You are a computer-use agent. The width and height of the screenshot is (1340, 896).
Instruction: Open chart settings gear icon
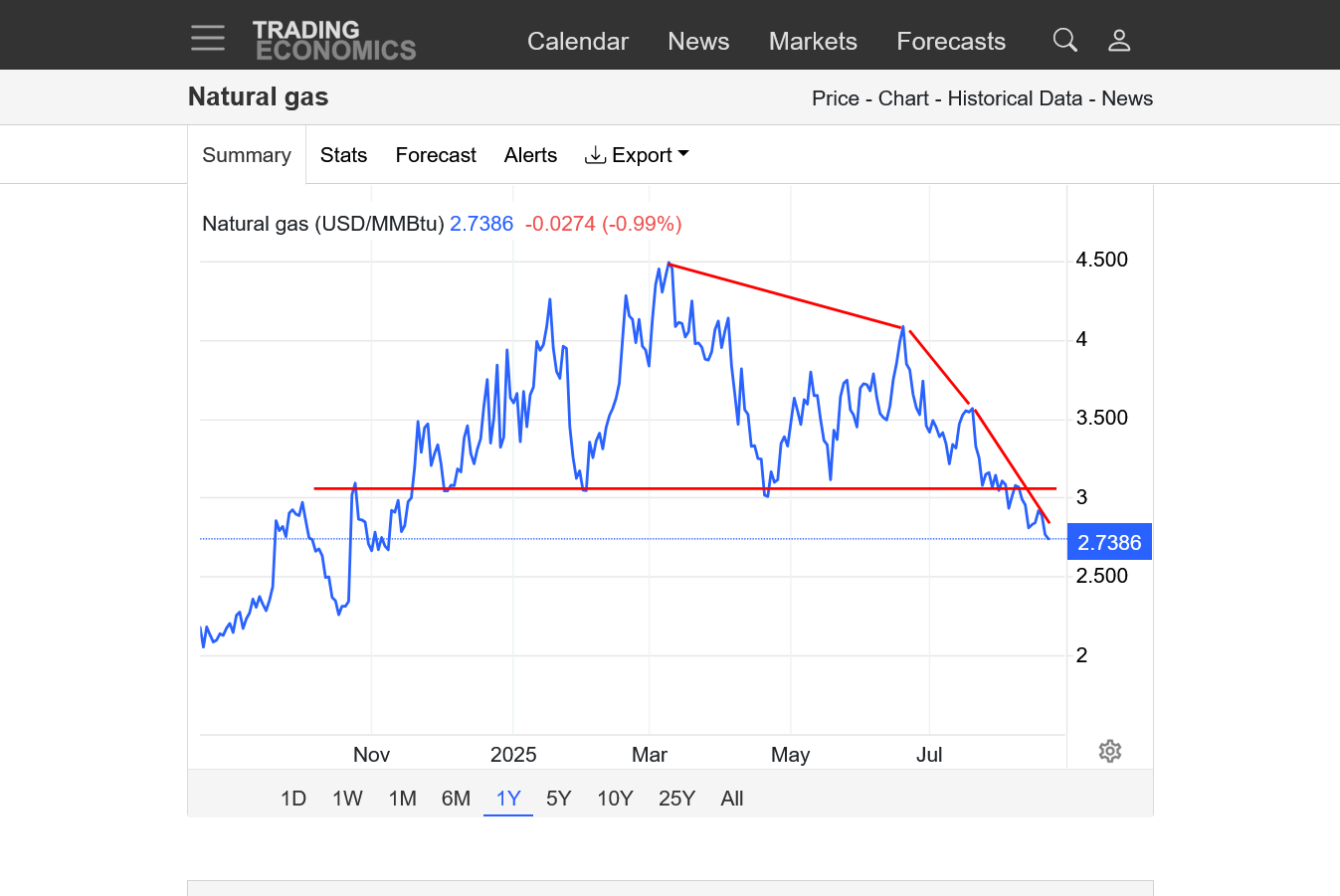(1110, 751)
